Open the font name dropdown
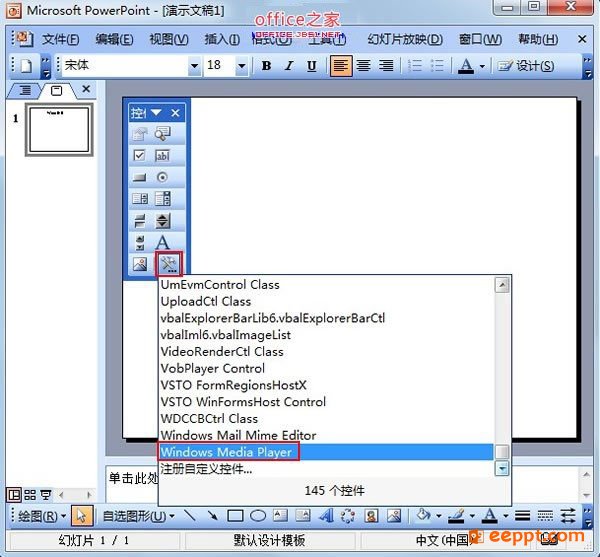Viewport: 600px width, 557px height. 194,66
